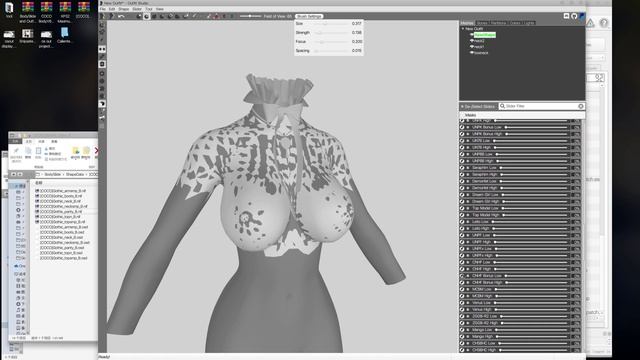
Task: Click ShapeData in Explorer breadcrumb
Action: (x=75, y=174)
